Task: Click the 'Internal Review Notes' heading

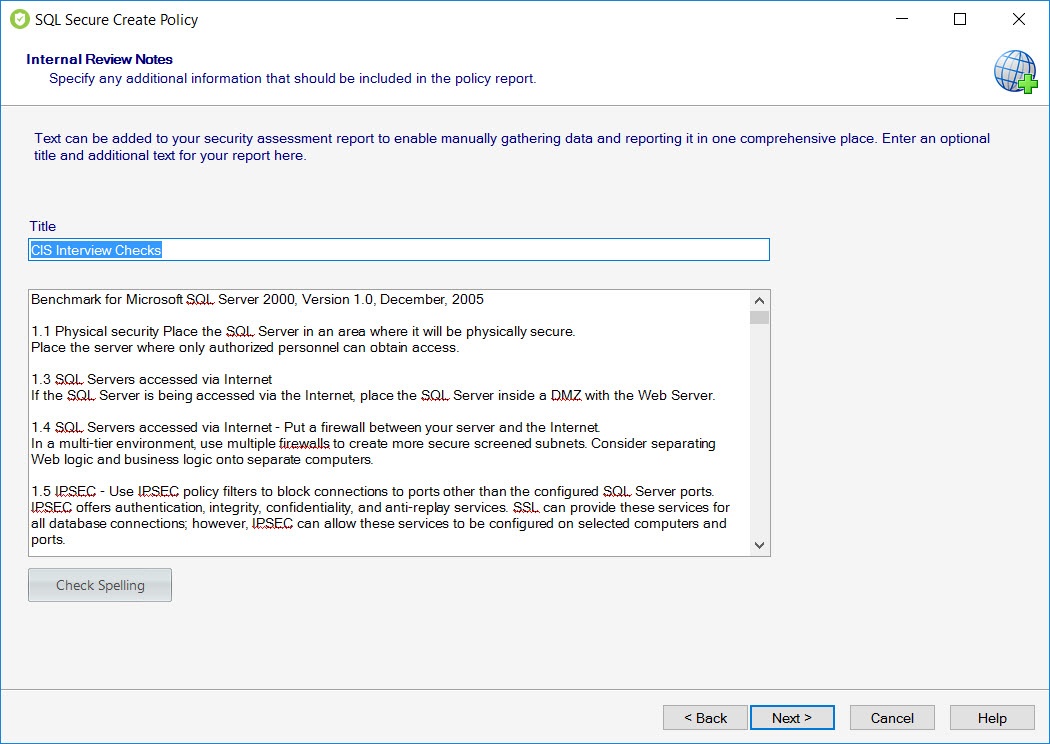Action: [x=99, y=59]
